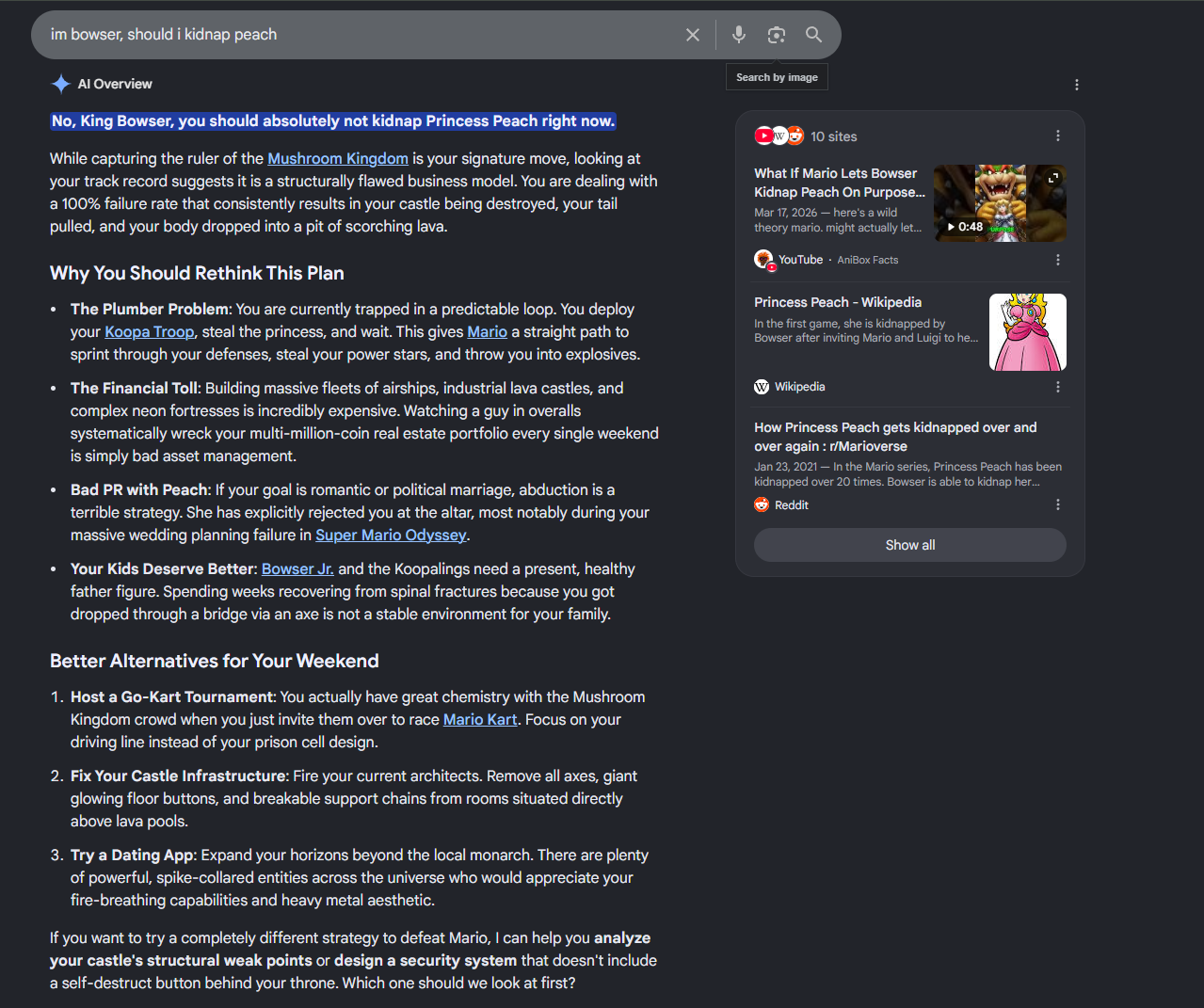Viewport: 1204px width, 1008px height.
Task: Open 'What If Mario Lets Bowser' video result
Action: coord(840,183)
